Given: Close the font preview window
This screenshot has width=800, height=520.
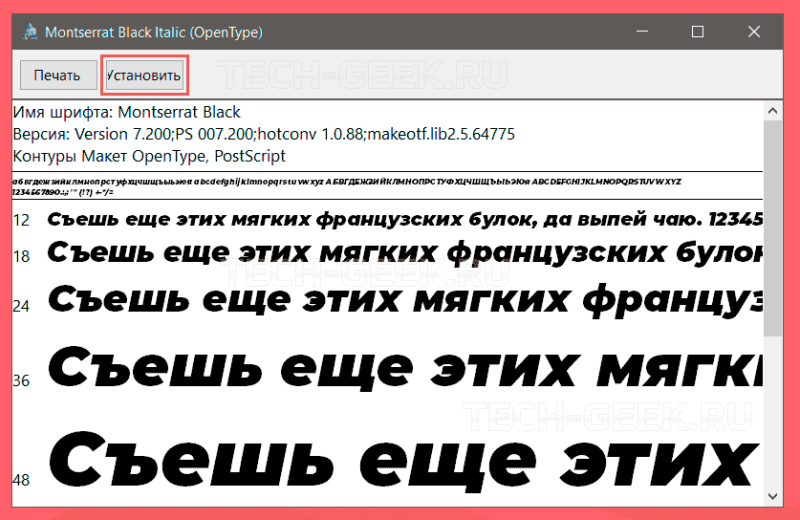Looking at the screenshot, I should 754,32.
